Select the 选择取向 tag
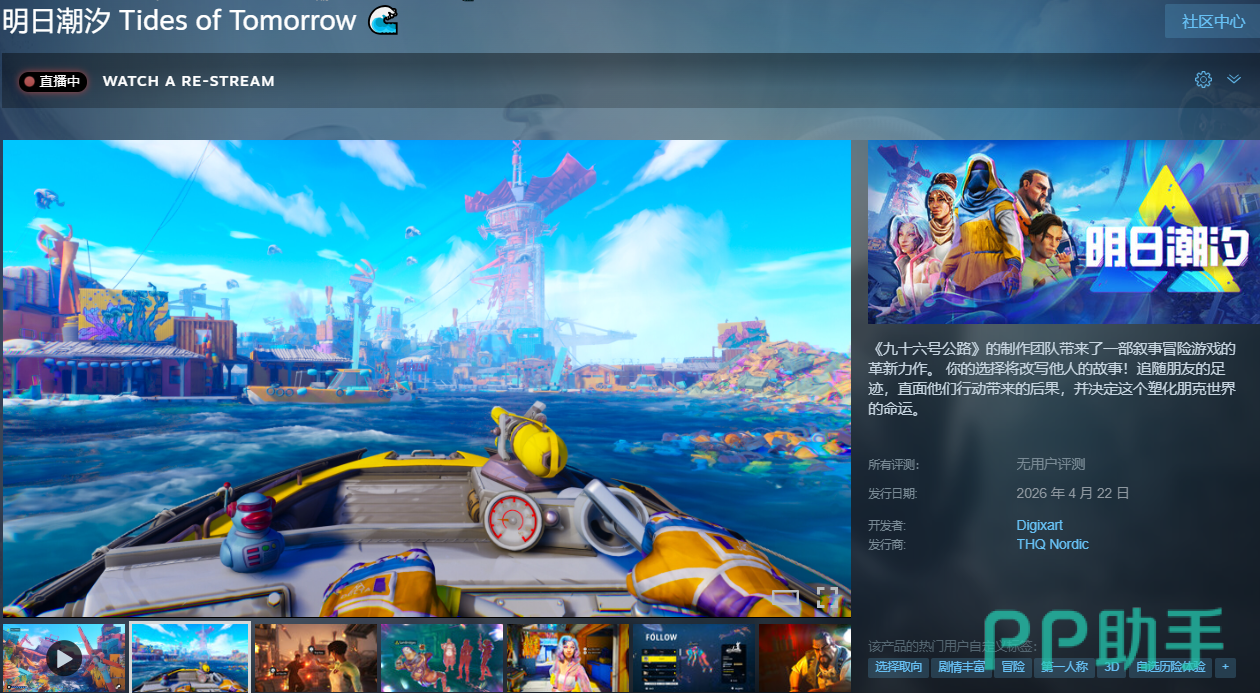The width and height of the screenshot is (1260, 693). coord(898,667)
